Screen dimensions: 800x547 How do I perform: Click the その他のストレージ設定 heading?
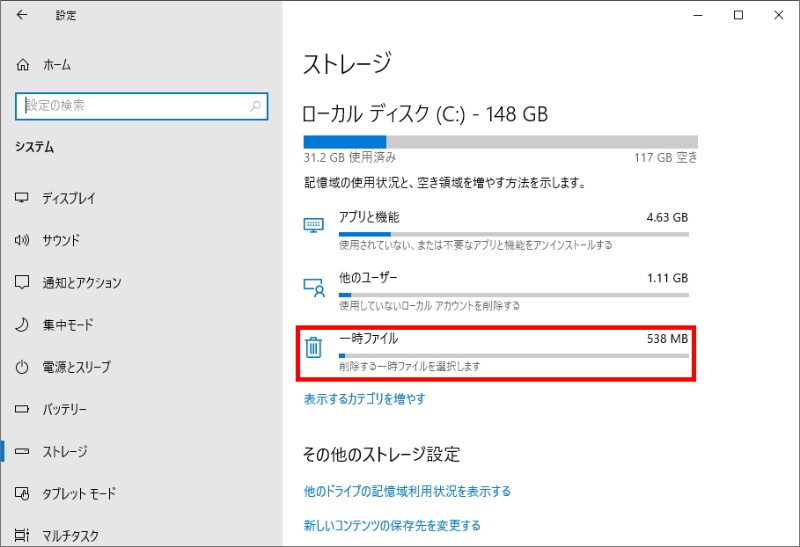382,454
